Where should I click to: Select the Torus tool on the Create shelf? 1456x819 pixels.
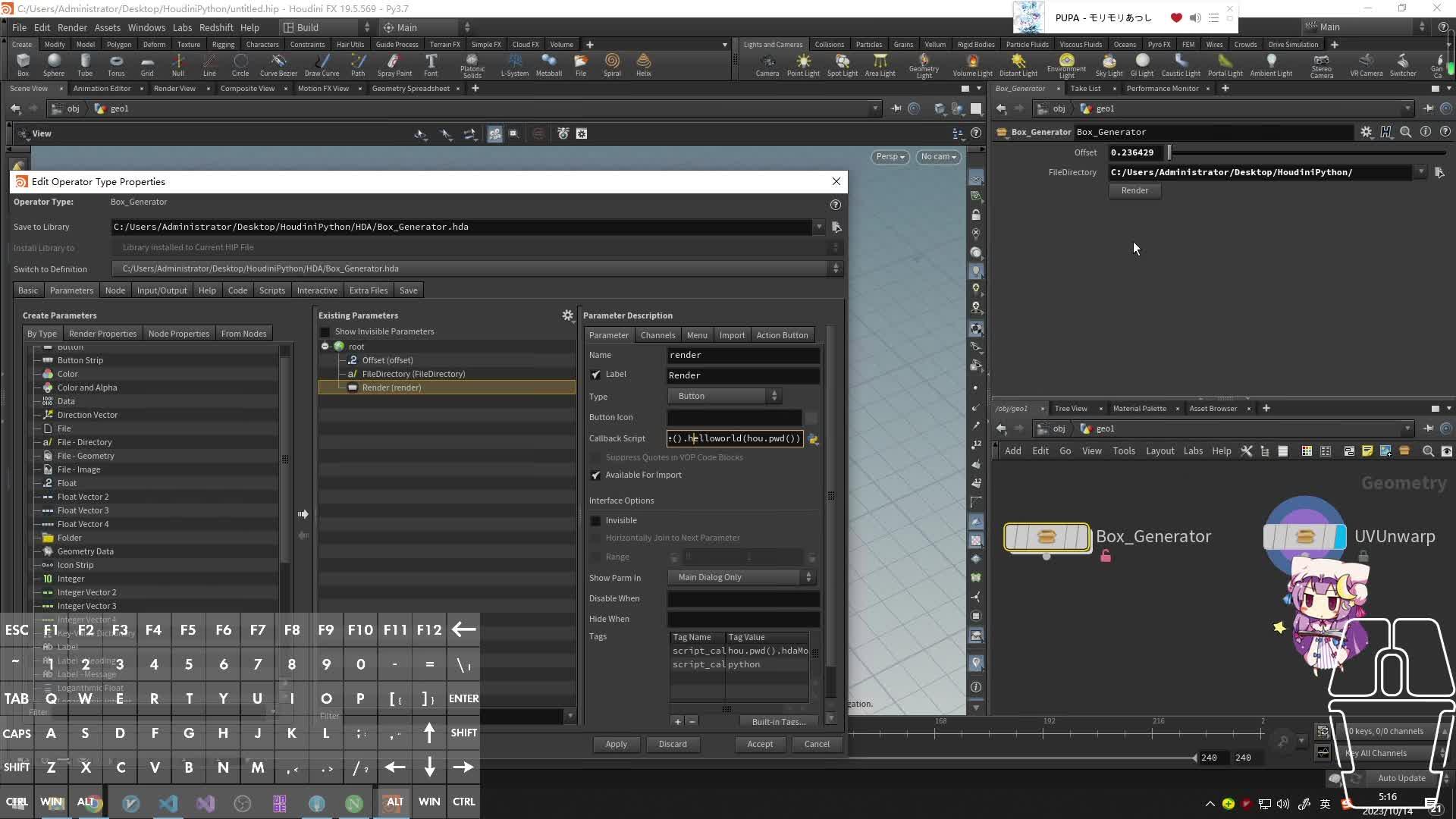click(x=116, y=64)
